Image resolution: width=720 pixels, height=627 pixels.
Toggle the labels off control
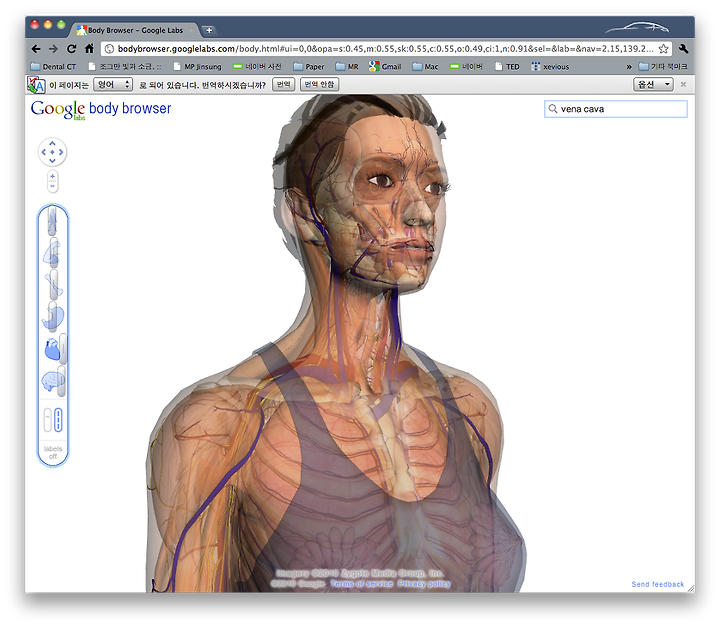[53, 452]
